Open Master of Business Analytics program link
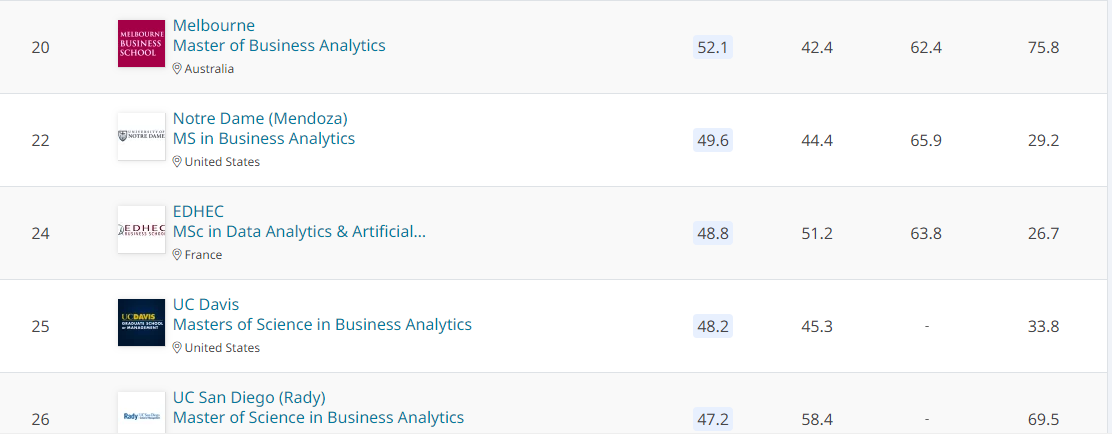The height and width of the screenshot is (437, 1112). coord(279,46)
